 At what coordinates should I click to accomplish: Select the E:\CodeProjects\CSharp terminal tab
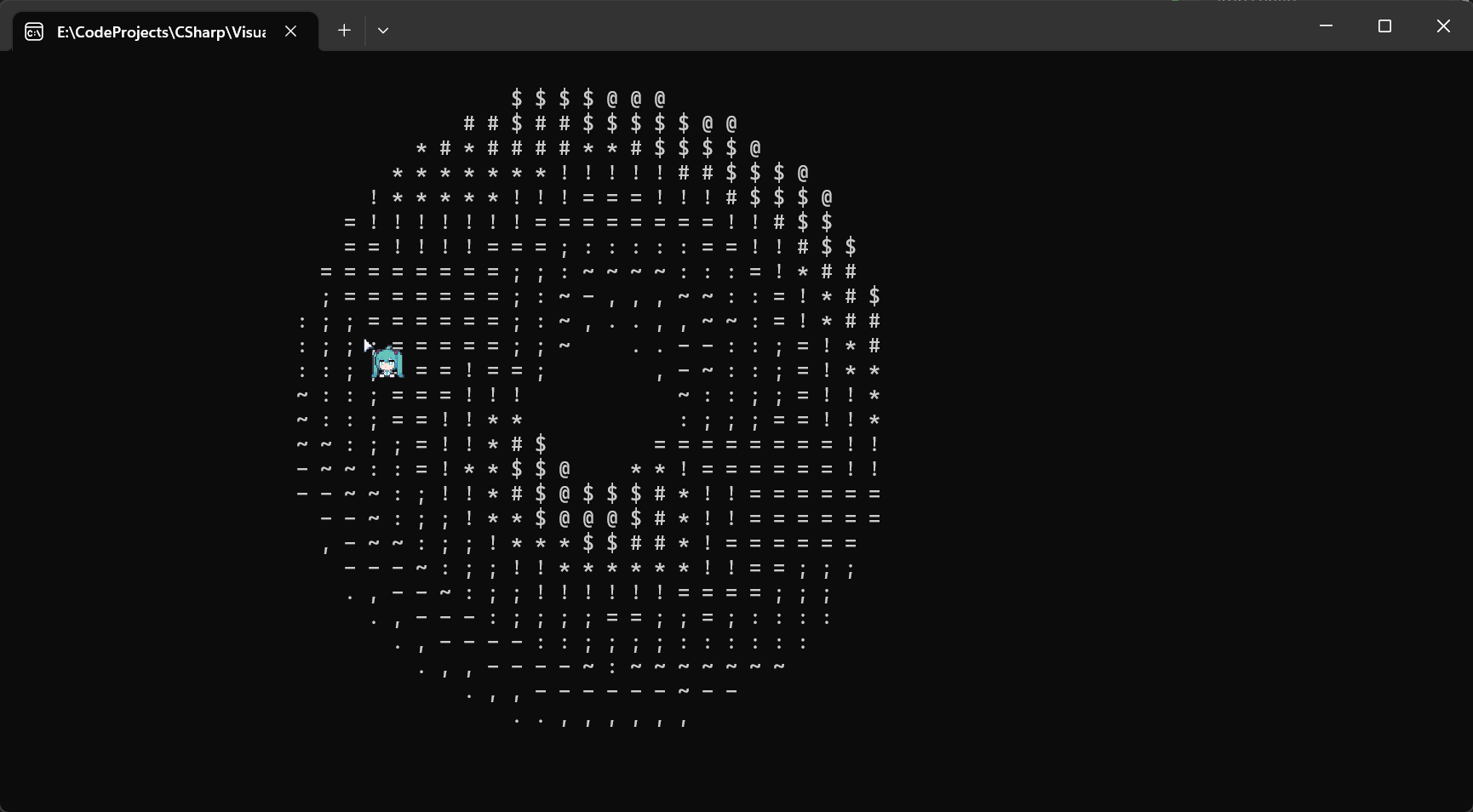pos(166,31)
